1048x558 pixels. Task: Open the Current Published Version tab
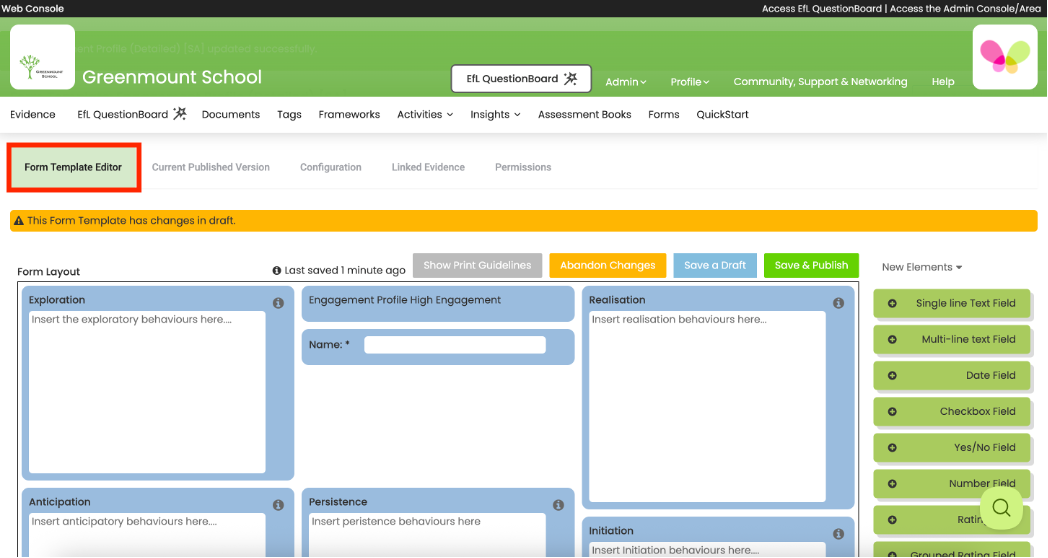click(211, 167)
